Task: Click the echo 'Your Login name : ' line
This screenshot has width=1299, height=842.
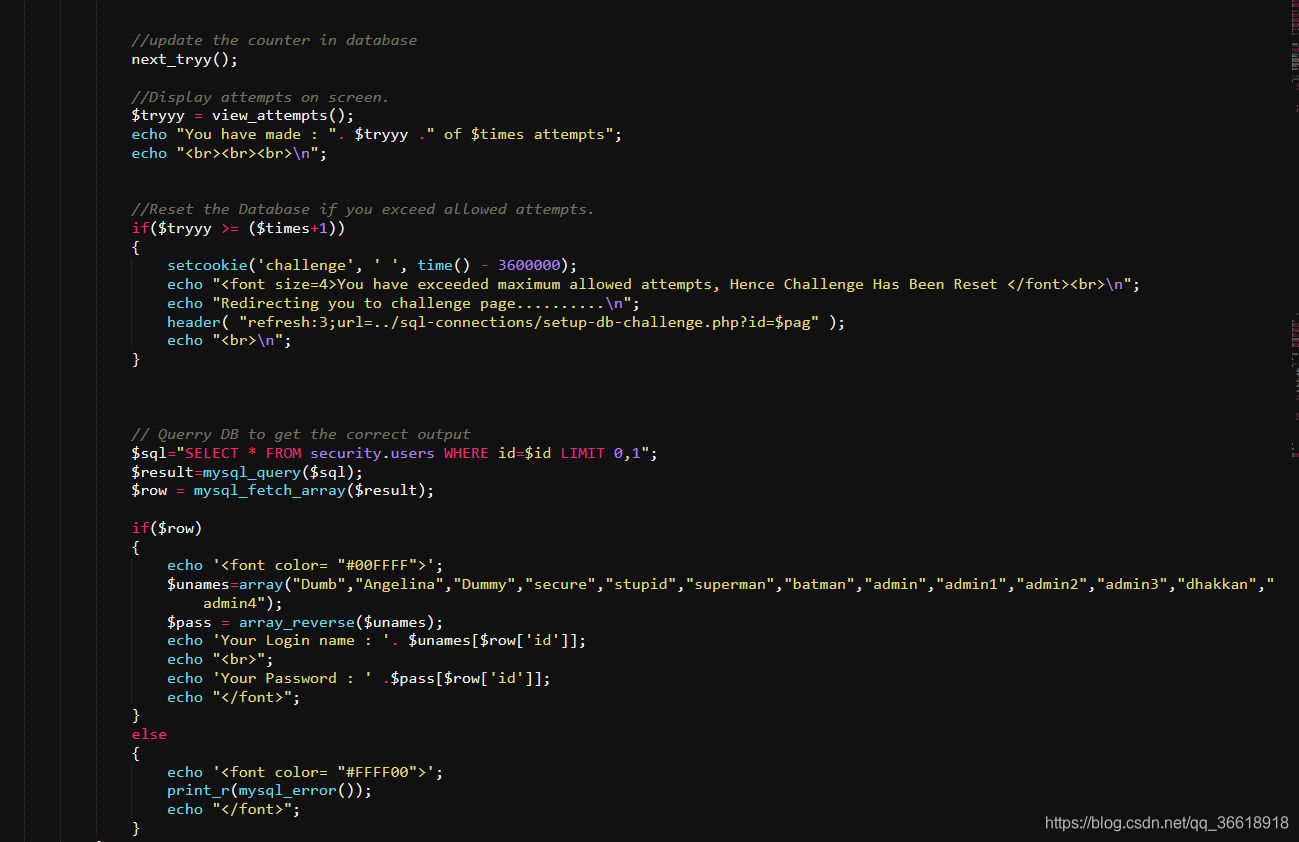Action: 376,640
